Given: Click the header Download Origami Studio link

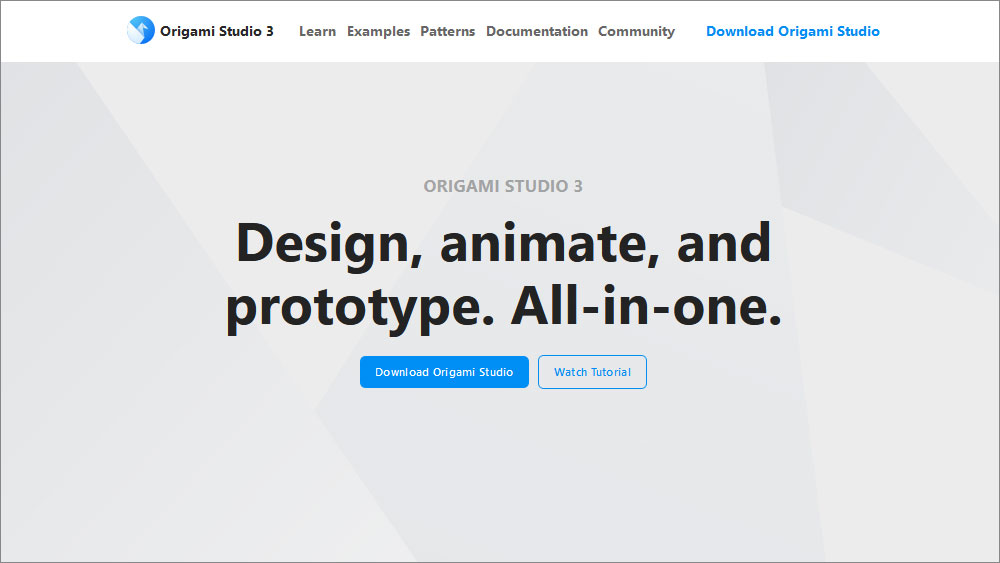Looking at the screenshot, I should pyautogui.click(x=792, y=31).
